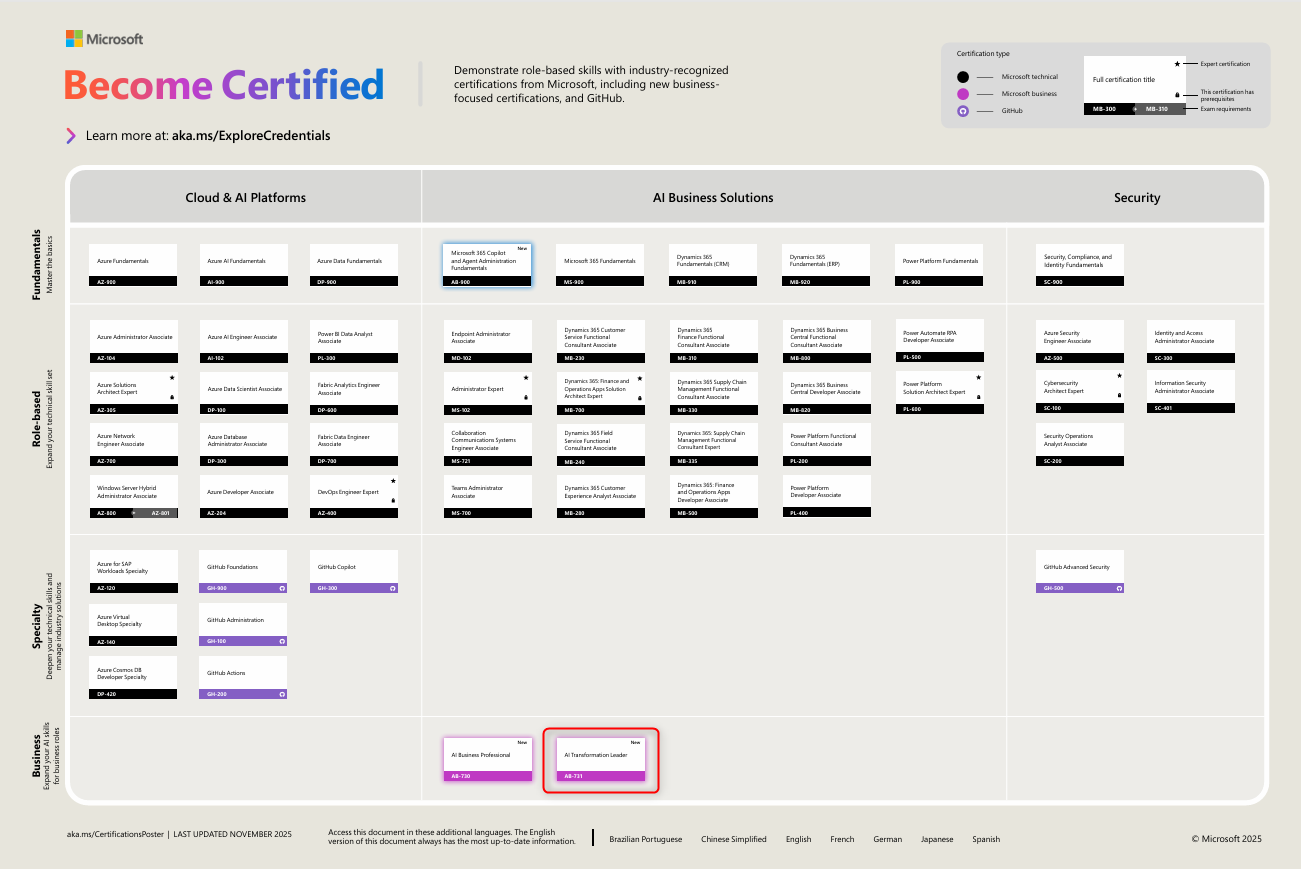Screen dimensions: 1301x869
Task: Click the lock on Power Platform Solution Architect Expert
Action: [978, 397]
